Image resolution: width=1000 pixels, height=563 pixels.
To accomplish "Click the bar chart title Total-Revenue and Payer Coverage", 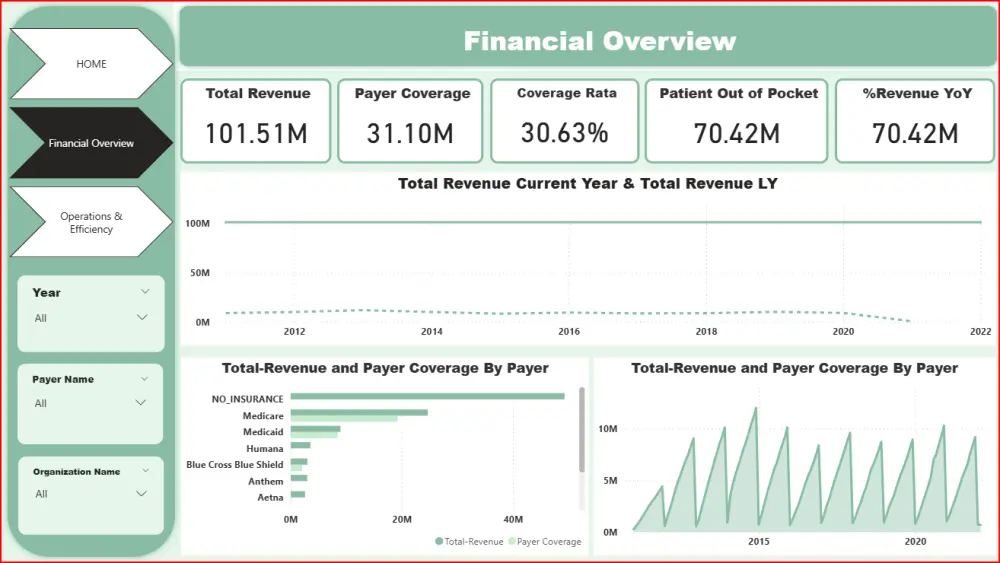I will 385,368.
